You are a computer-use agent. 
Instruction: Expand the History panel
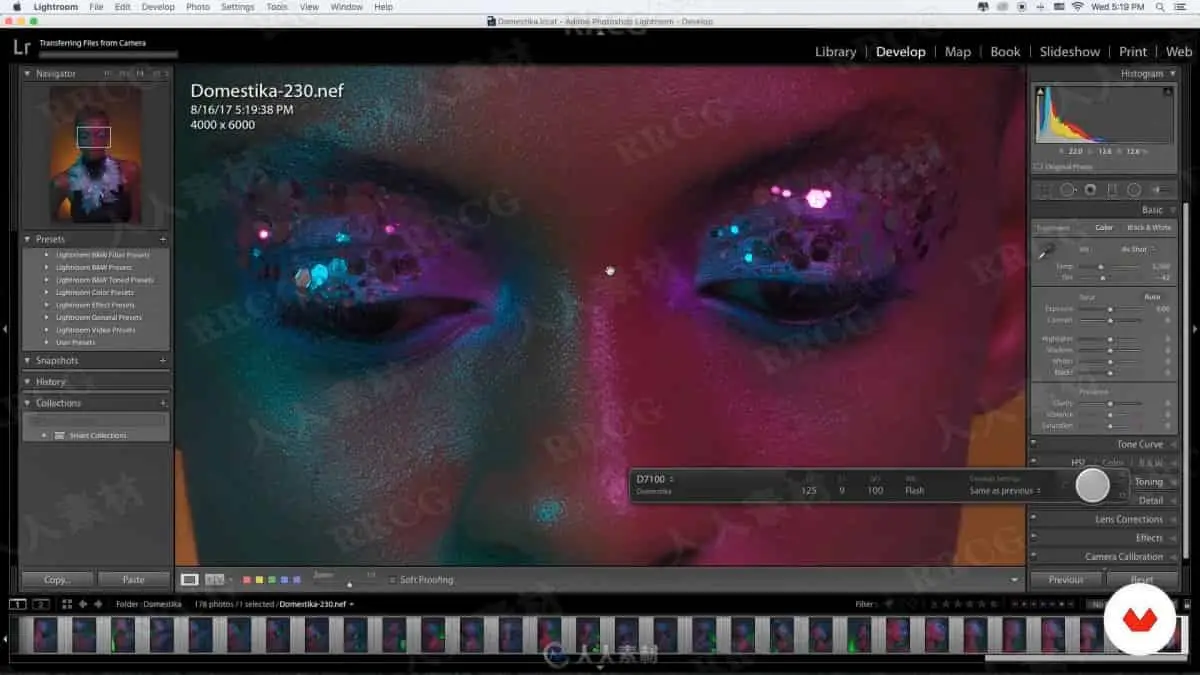[28, 382]
